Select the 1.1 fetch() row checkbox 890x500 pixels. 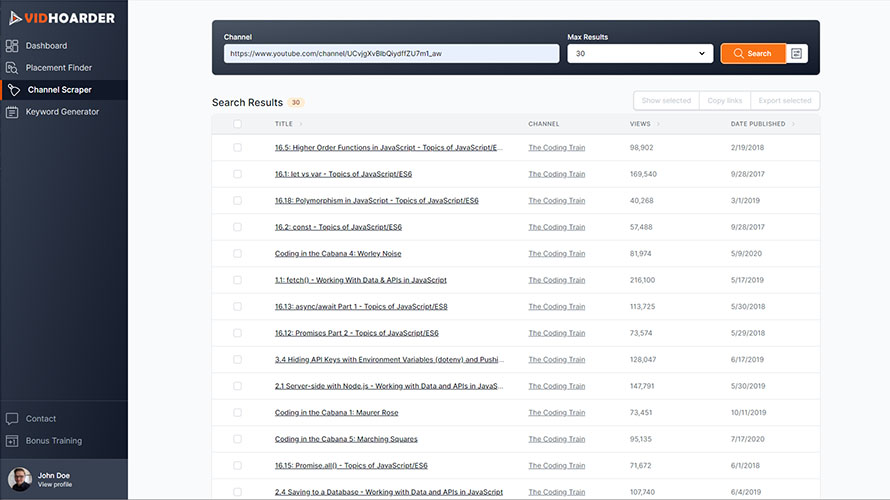pyautogui.click(x=237, y=280)
